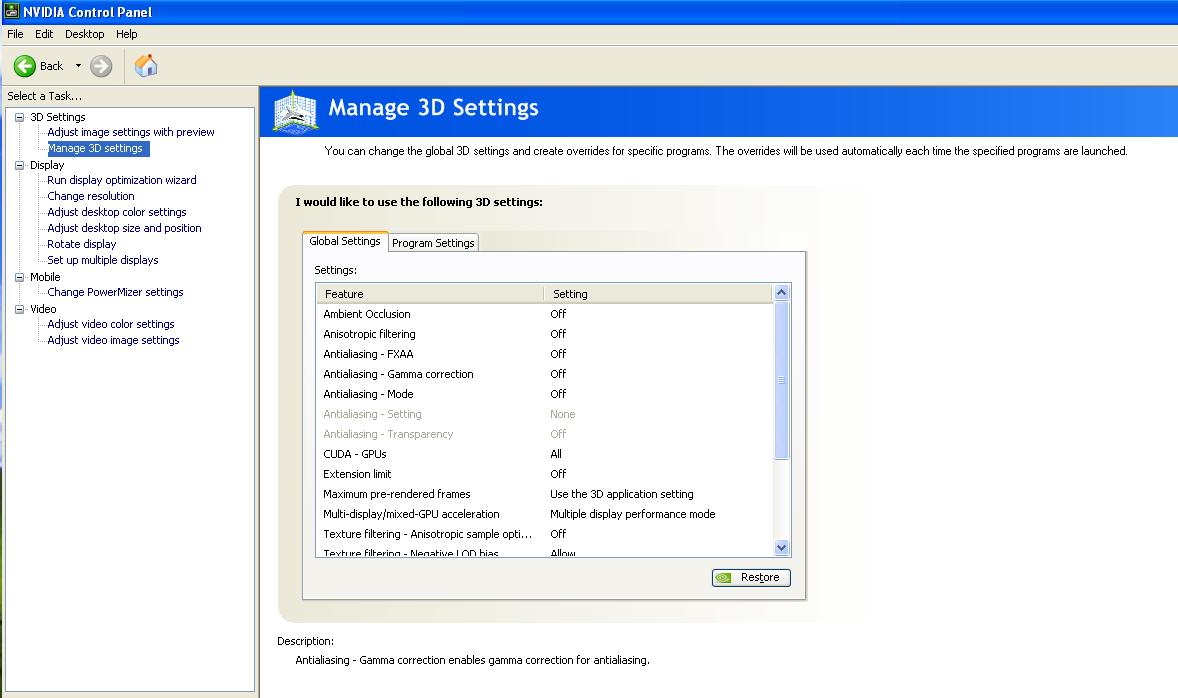
Task: Click the settings list scroll down arrow
Action: [x=781, y=548]
